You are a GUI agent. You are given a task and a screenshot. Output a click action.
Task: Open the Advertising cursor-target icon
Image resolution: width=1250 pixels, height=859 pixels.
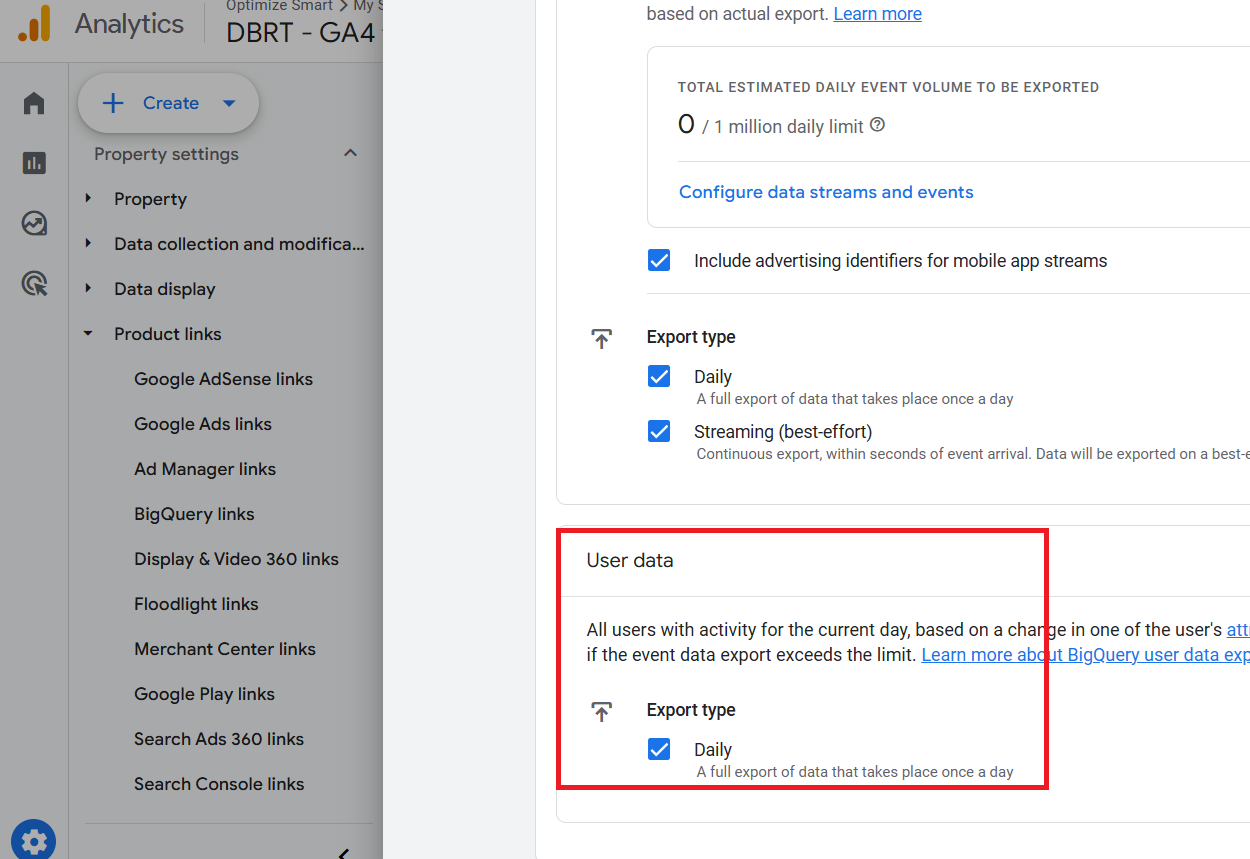pos(34,285)
